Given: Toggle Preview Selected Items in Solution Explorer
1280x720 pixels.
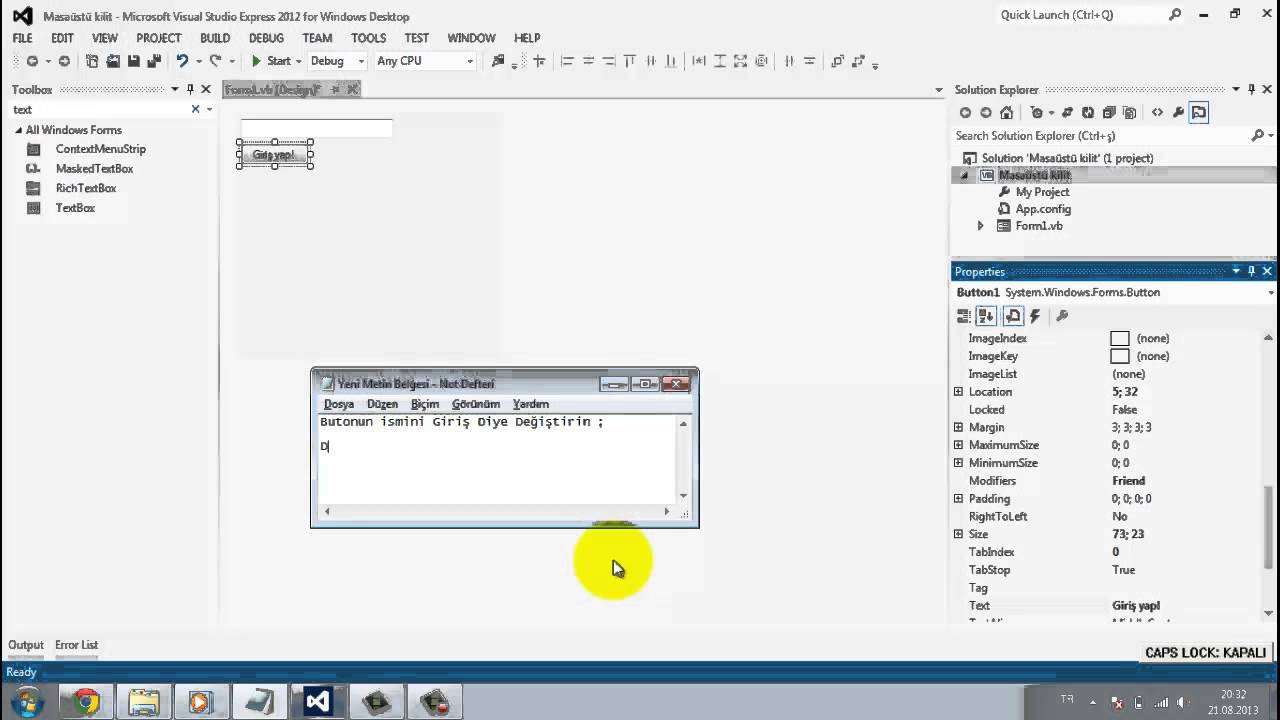Looking at the screenshot, I should (x=1199, y=113).
